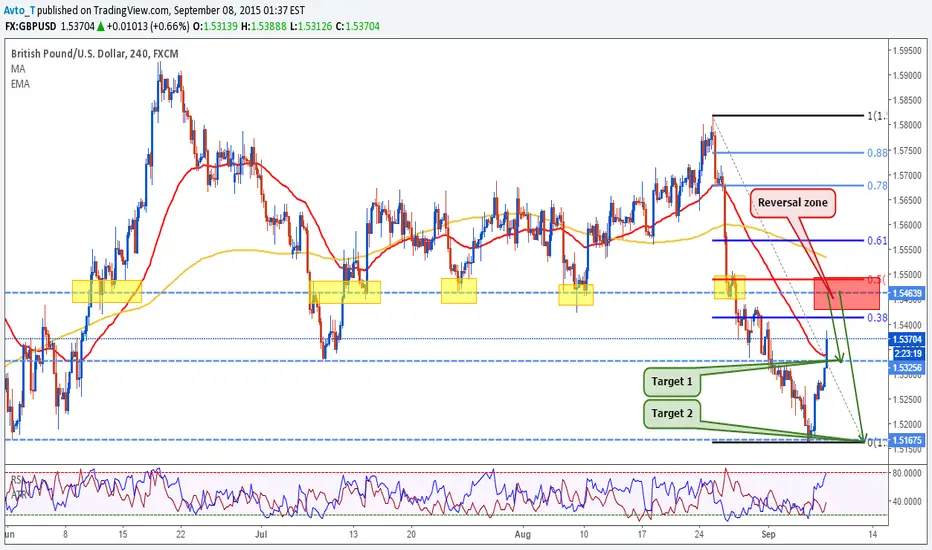Open the Avto_T author profile link
Viewport: 932px width, 550px height.
point(20,10)
